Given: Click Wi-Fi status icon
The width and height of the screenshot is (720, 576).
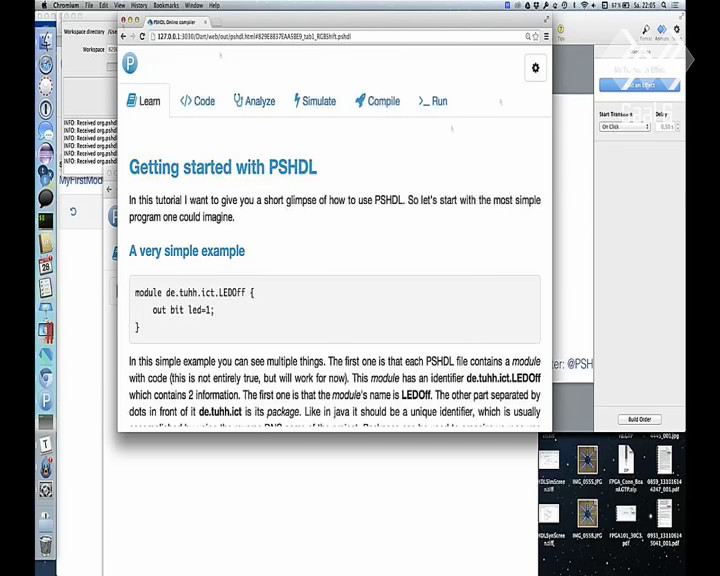Looking at the screenshot, I should [584, 5].
